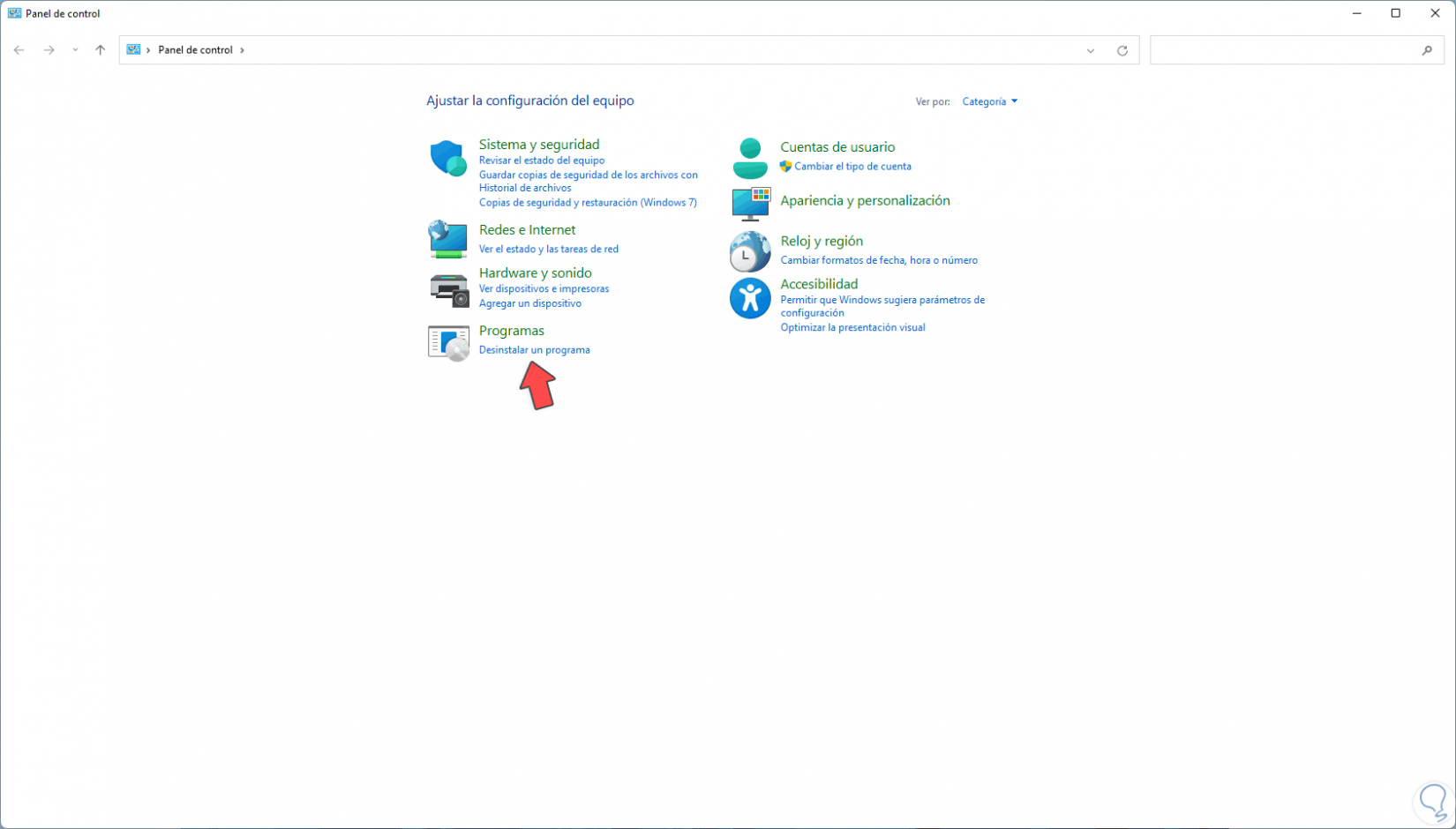Click Revisar el estado del equipo
Image resolution: width=1456 pixels, height=829 pixels.
(542, 161)
